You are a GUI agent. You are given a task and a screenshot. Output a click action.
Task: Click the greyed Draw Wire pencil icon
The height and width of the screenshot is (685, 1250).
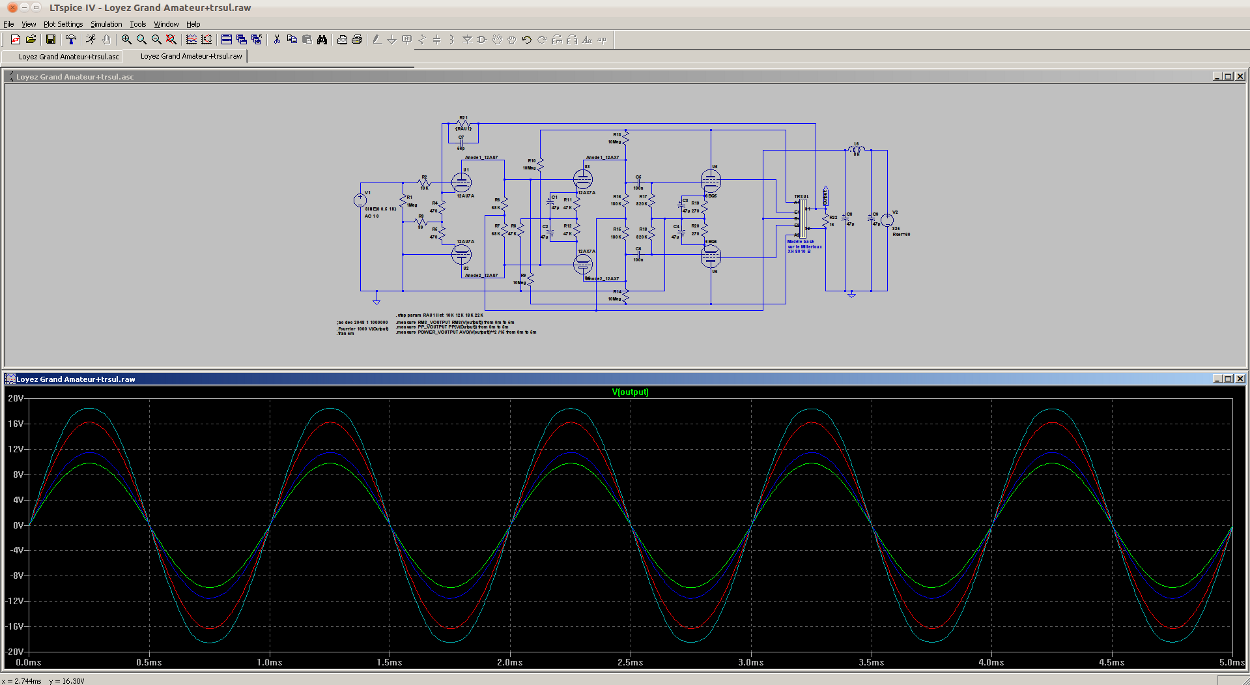376,39
